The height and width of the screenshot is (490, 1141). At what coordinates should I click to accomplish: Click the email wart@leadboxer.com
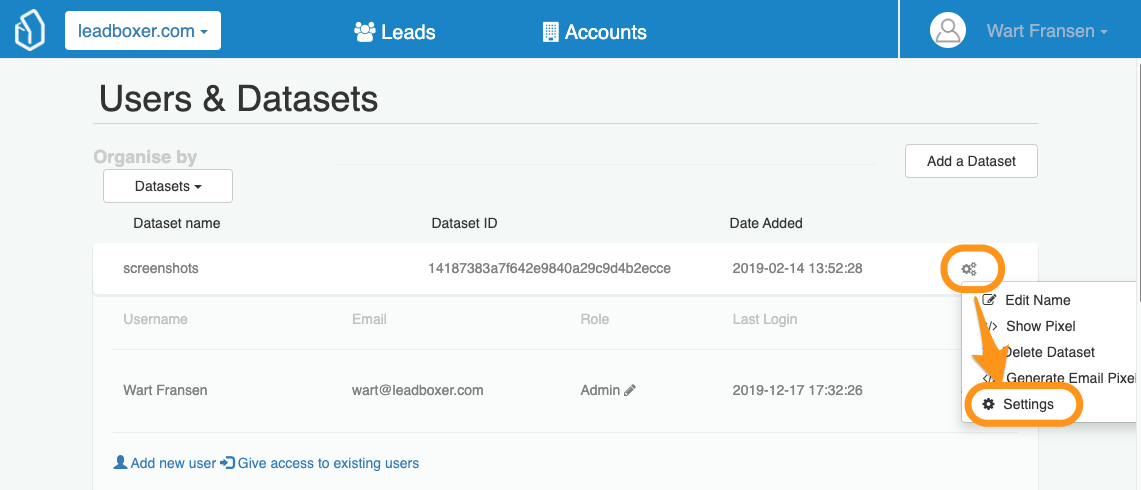[418, 390]
